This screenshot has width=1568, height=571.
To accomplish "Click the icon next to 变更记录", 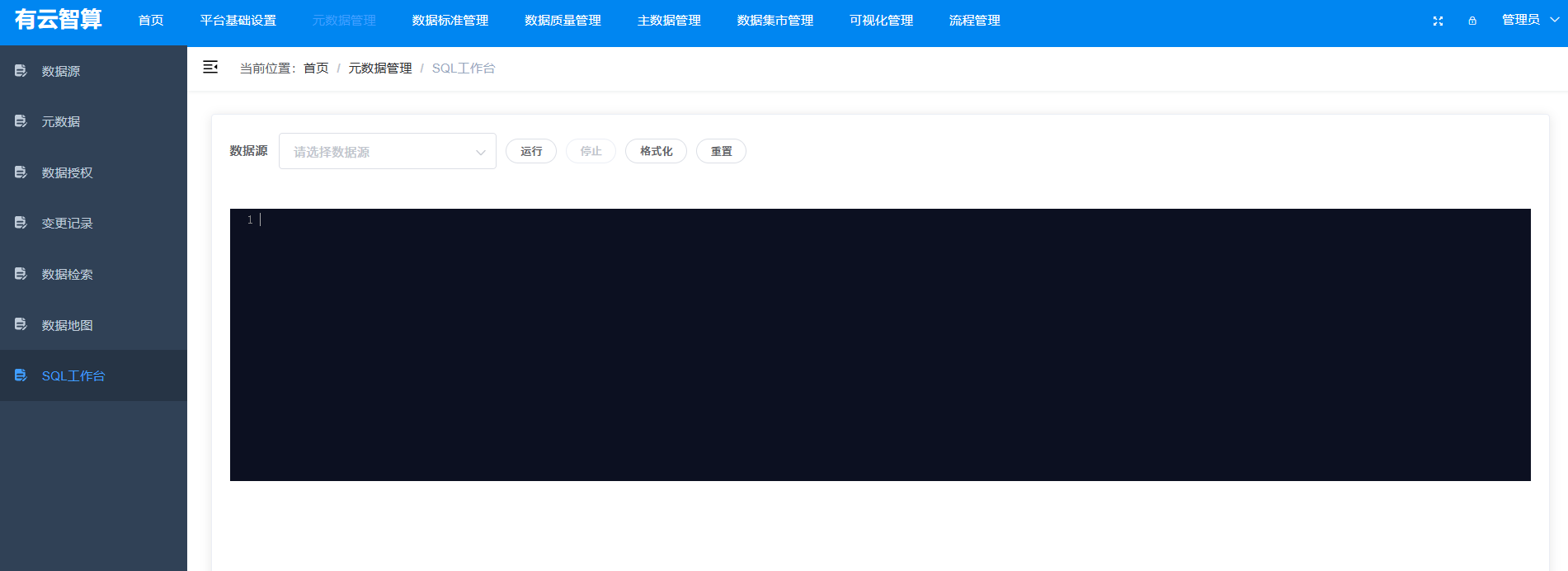I will click(x=21, y=223).
